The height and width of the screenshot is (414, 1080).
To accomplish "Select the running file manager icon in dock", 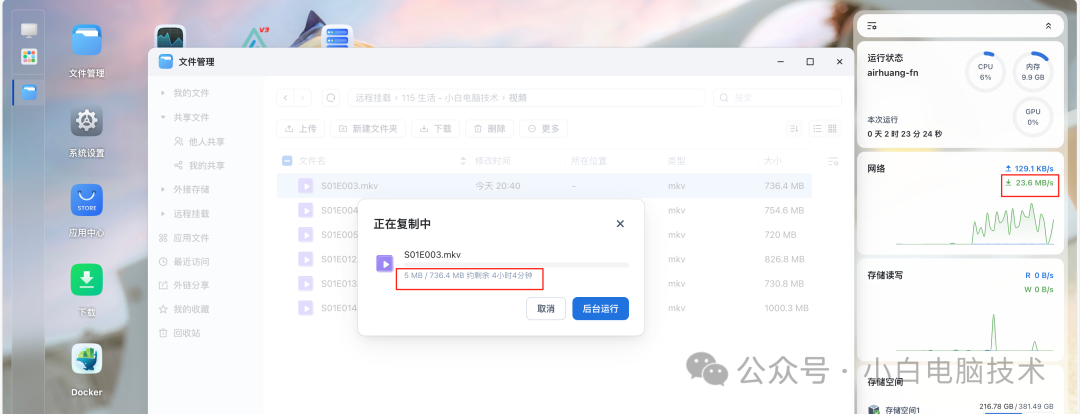I will [x=29, y=92].
